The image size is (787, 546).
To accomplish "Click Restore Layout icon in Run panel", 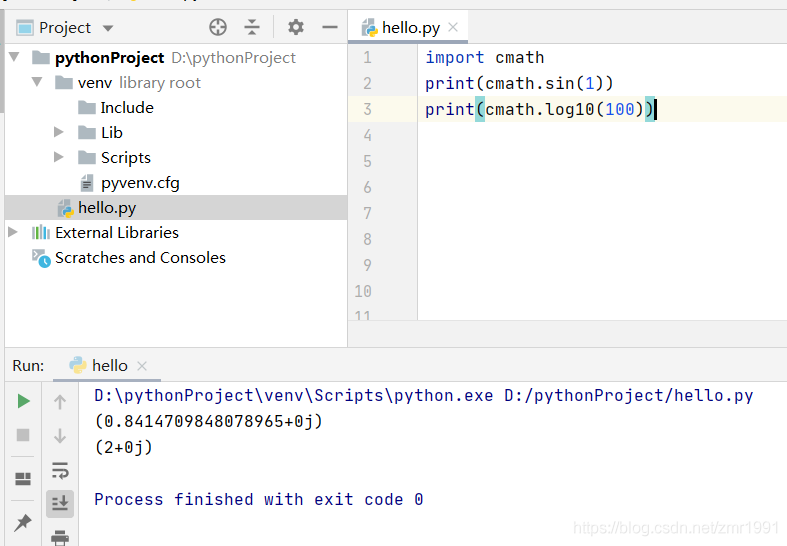I will pos(23,479).
